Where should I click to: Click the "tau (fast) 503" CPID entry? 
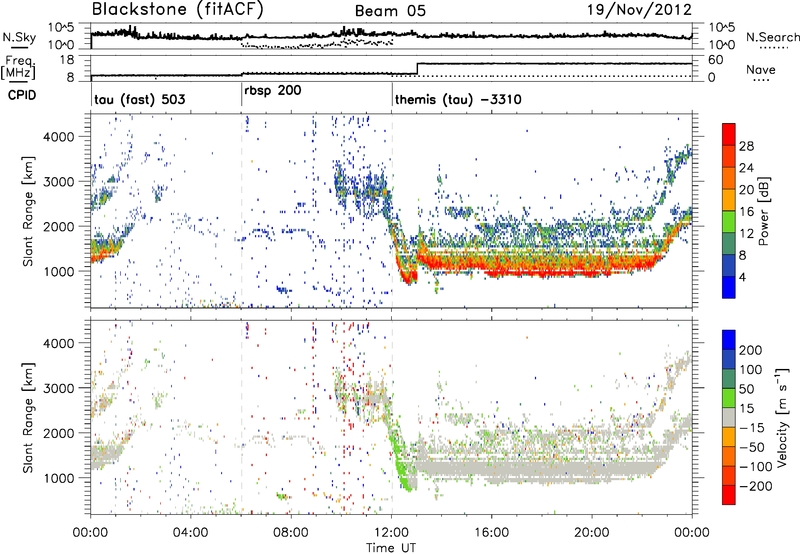point(140,99)
